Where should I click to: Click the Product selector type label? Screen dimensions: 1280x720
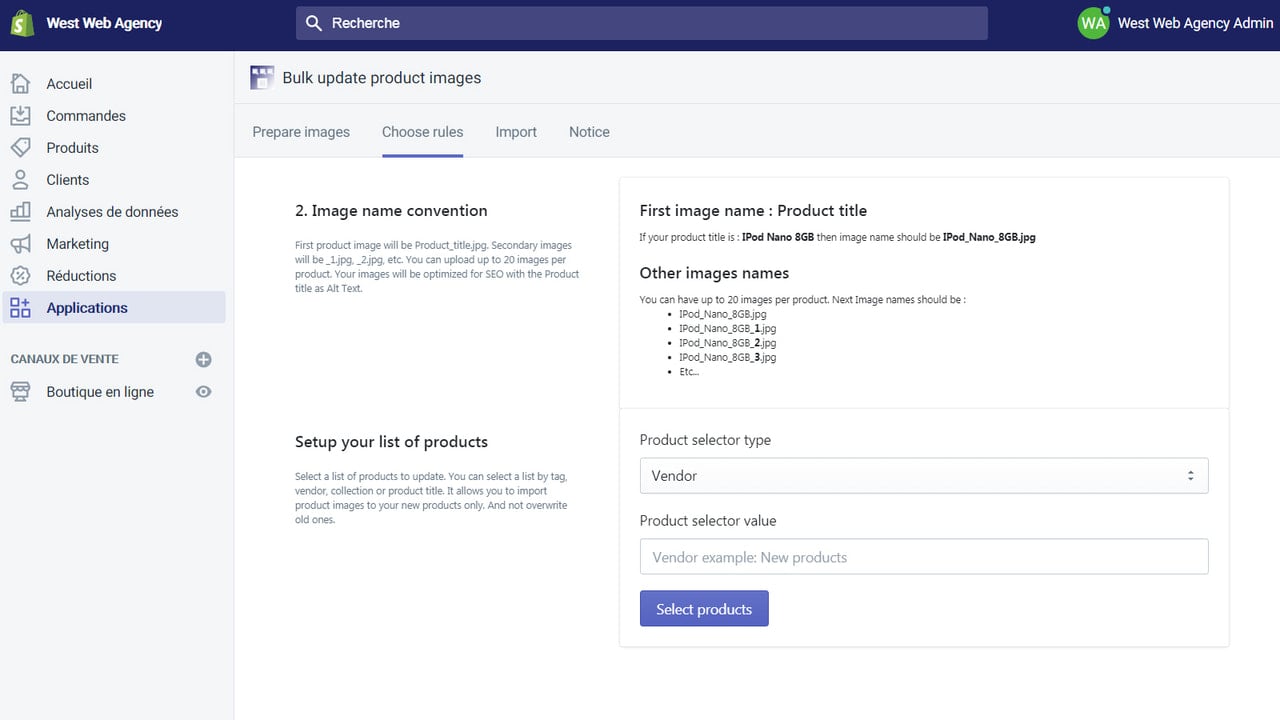[705, 440]
